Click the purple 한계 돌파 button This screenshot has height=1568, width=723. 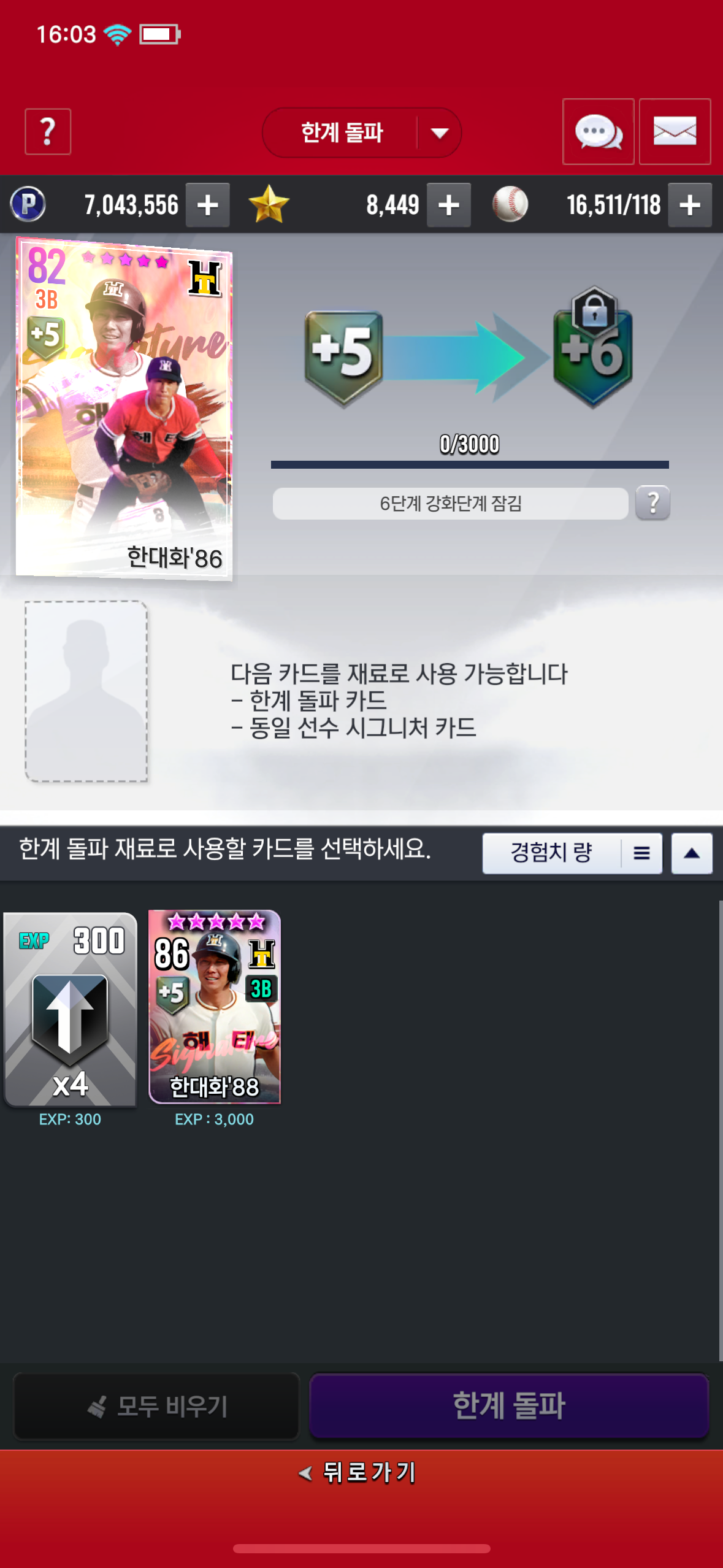click(x=509, y=1405)
